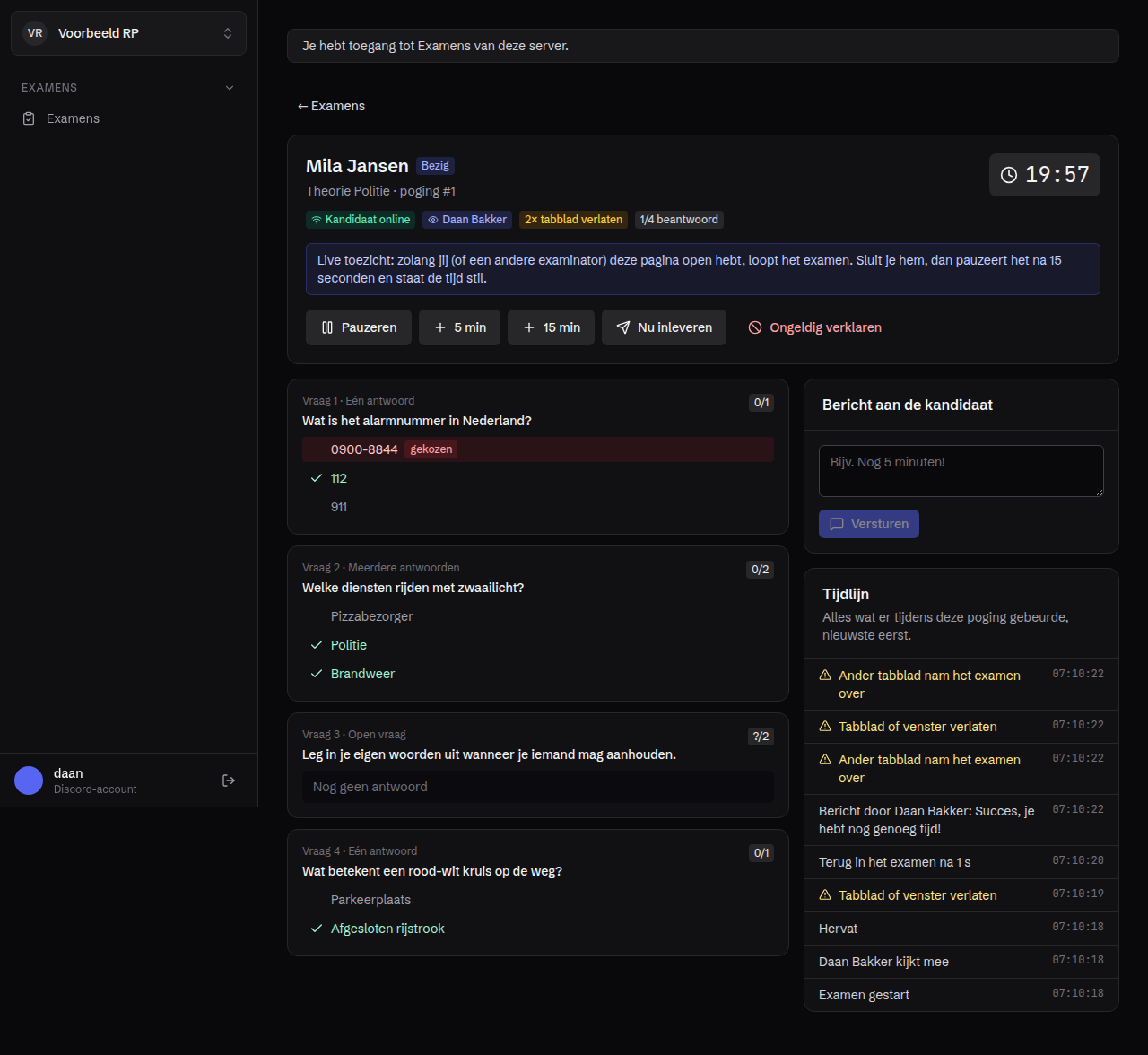The height and width of the screenshot is (1055, 1148).
Task: Click warning icon of the 07:10:19 timeline entry
Action: [825, 895]
